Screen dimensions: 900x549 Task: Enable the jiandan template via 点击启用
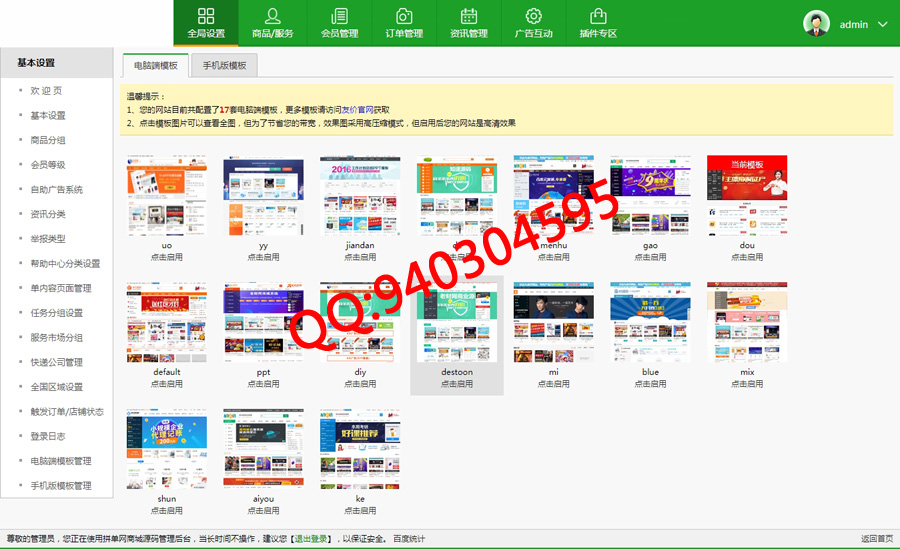point(360,257)
